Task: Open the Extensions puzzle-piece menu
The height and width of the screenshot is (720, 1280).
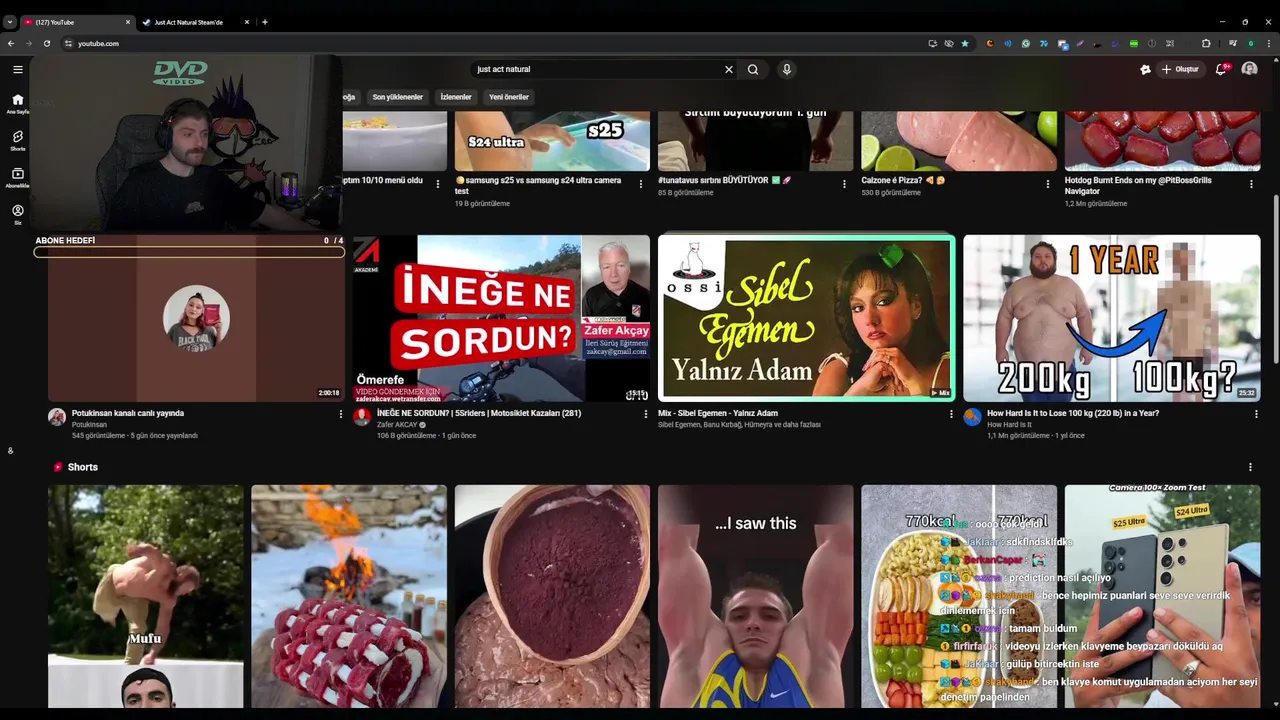Action: click(1206, 43)
